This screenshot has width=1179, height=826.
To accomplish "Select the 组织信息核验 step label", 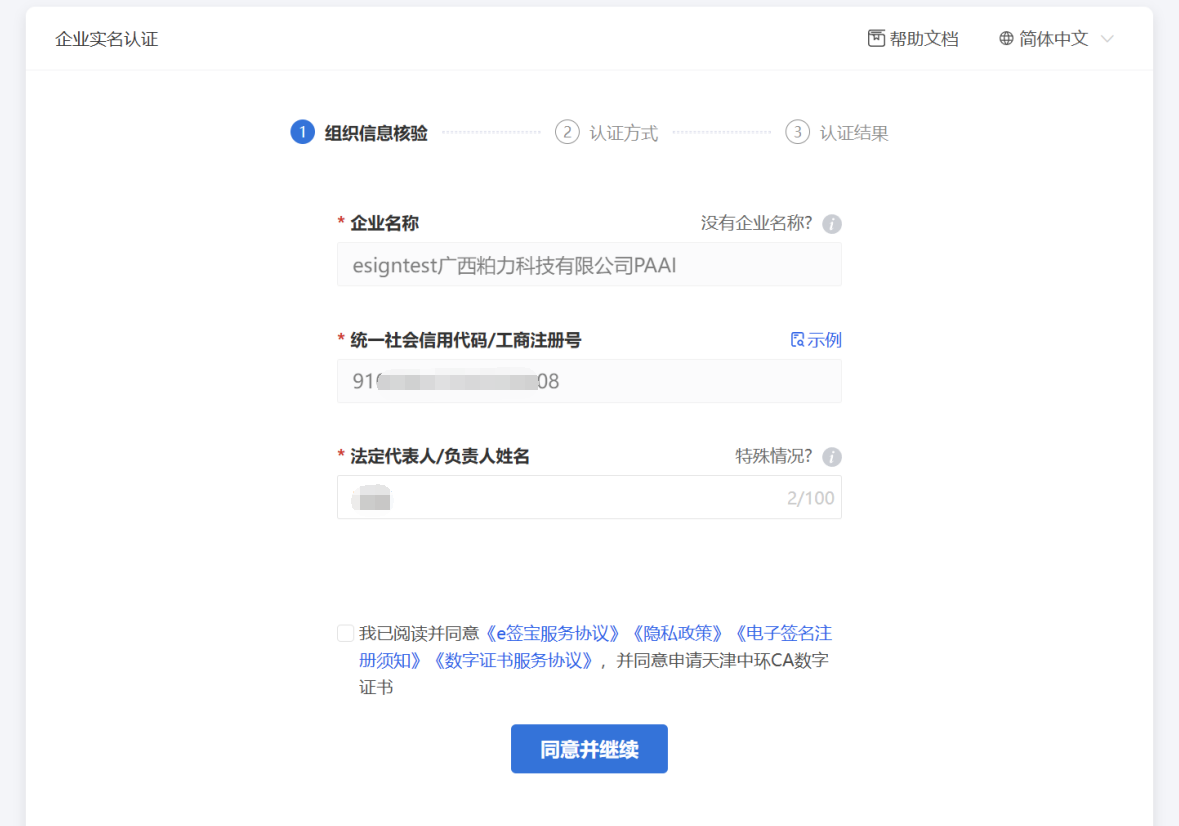I will (x=376, y=133).
